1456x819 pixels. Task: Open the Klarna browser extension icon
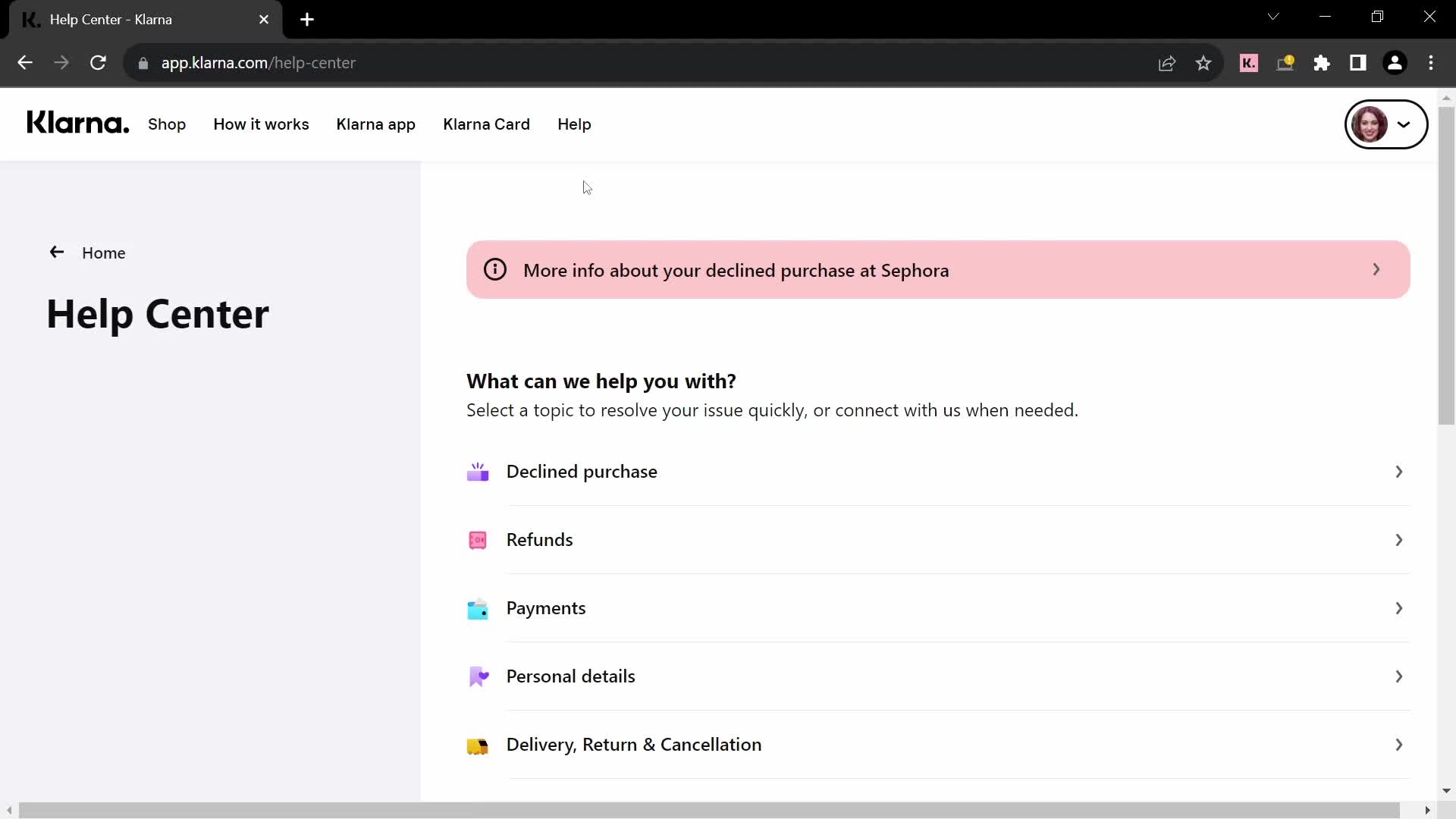pyautogui.click(x=1249, y=63)
